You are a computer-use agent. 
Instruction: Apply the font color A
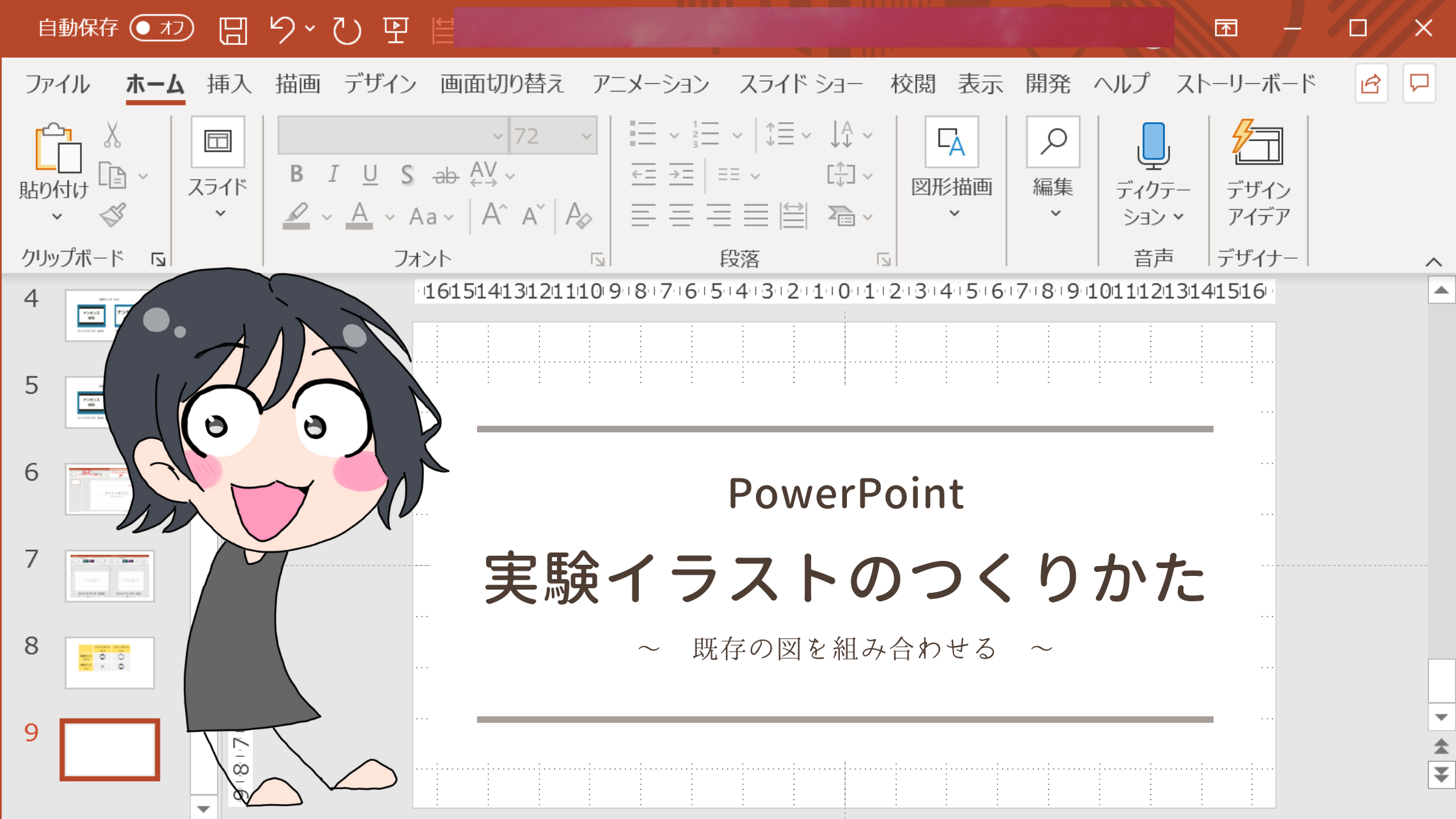[359, 215]
